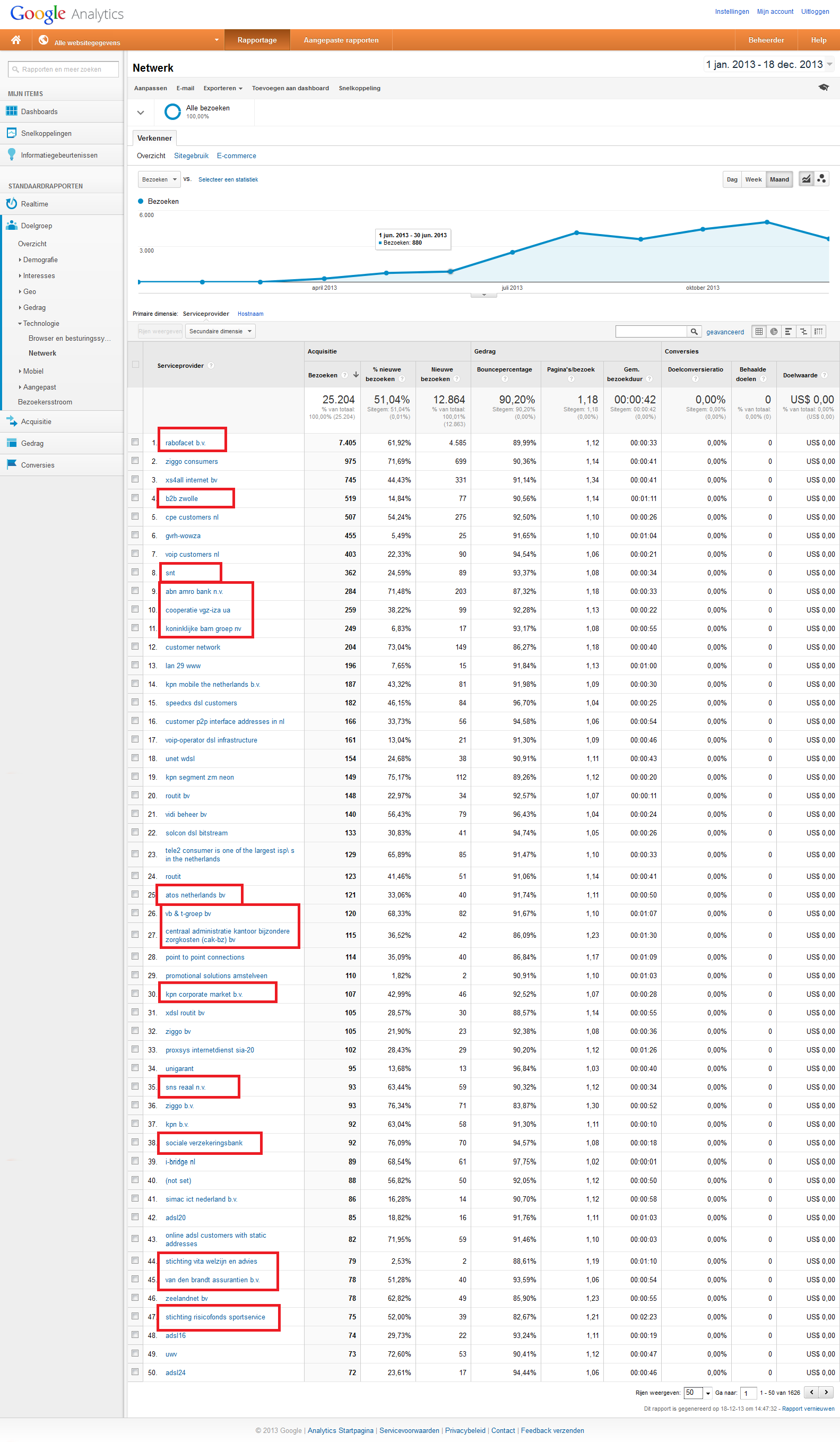Switch to the motion chart bubbles icon
The width and height of the screenshot is (840, 1442).
[821, 179]
